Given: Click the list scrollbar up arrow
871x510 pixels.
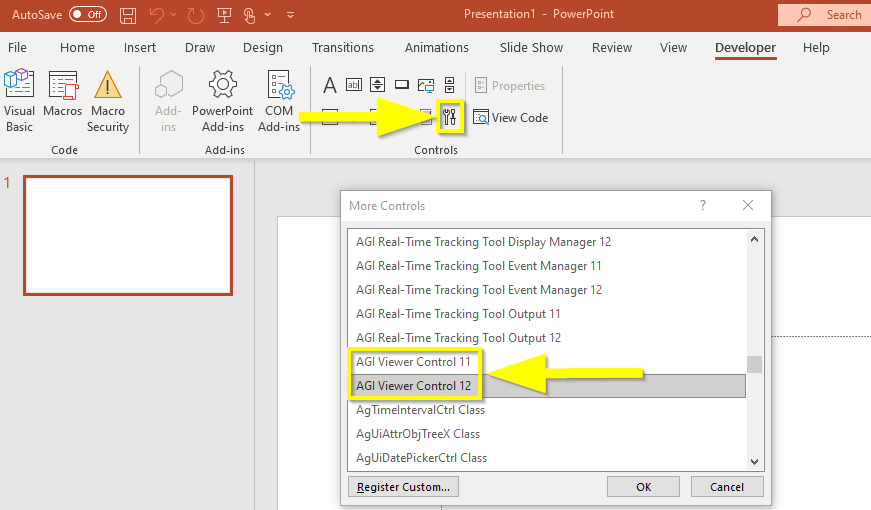Looking at the screenshot, I should coord(754,239).
